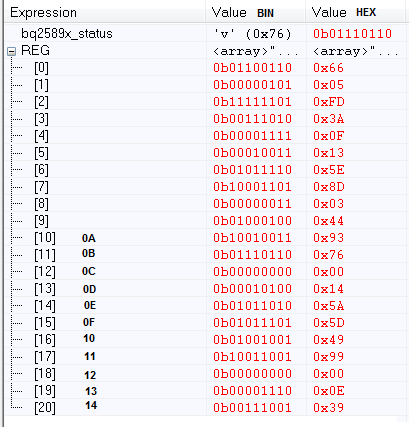Click binary value 0b00010100
The height and width of the screenshot is (427, 409).
pos(253,289)
